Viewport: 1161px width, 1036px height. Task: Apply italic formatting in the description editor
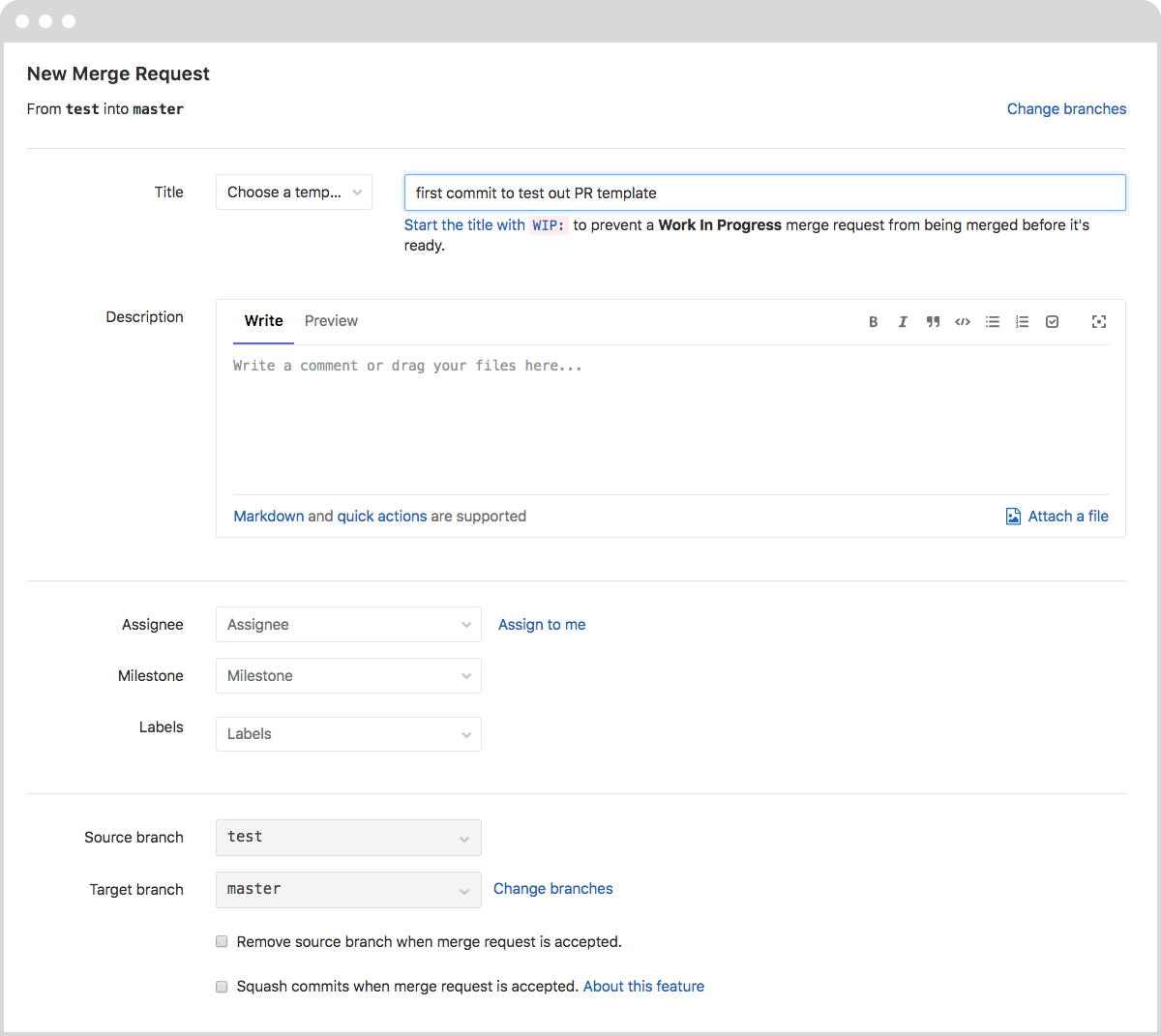[x=903, y=321]
